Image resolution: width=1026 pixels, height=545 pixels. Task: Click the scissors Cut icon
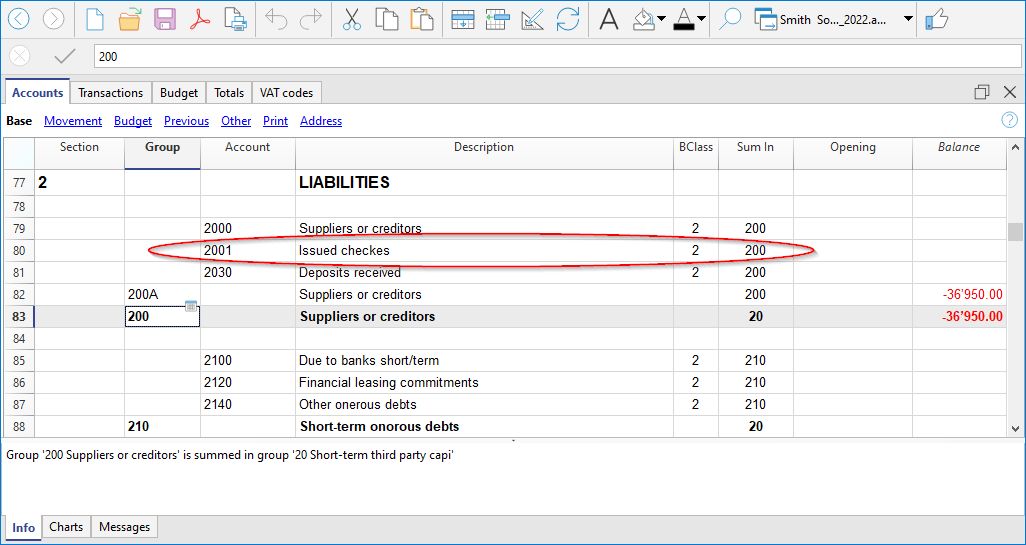(351, 19)
